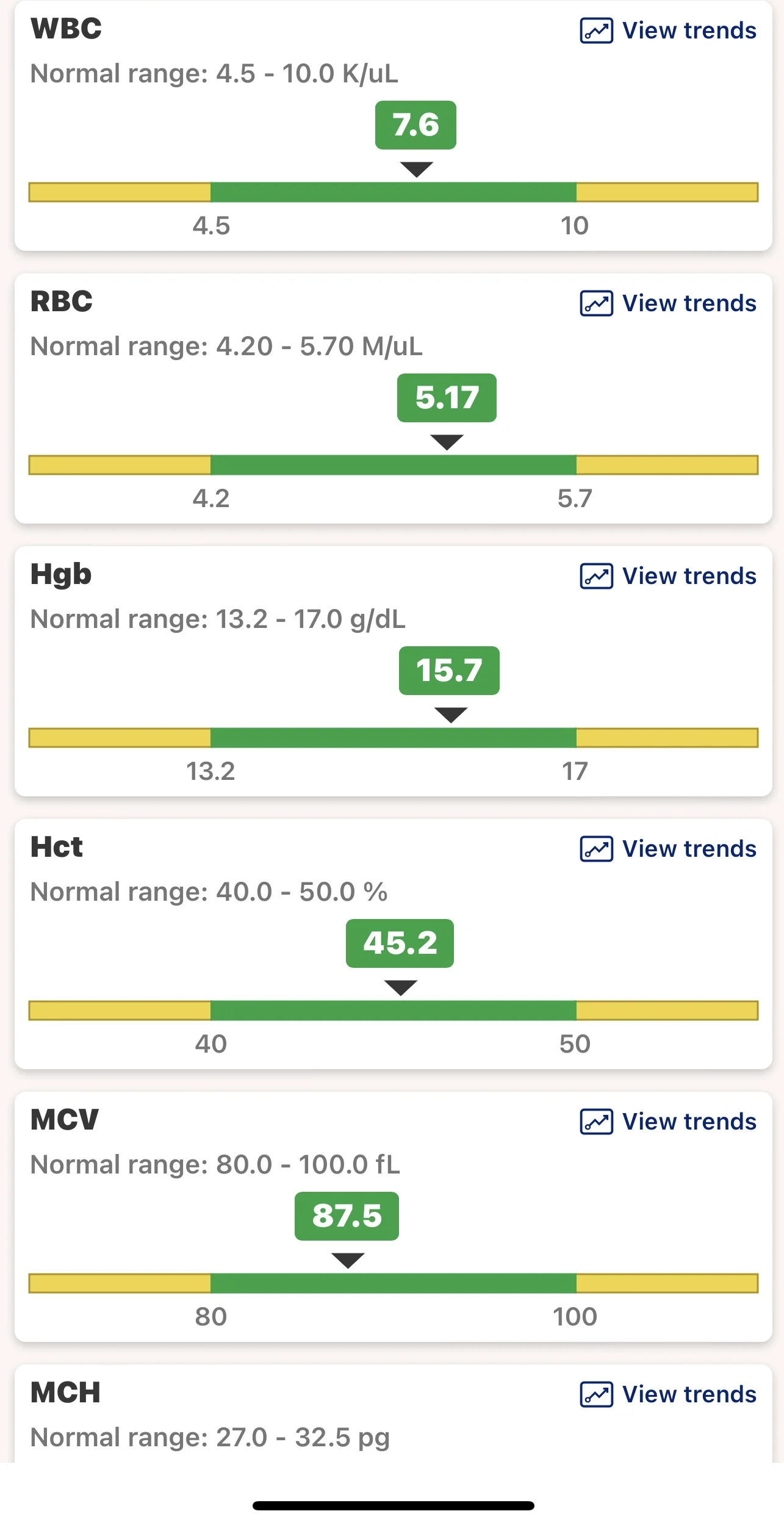The width and height of the screenshot is (784, 1525).
Task: Click the WBC range bar green segment
Action: click(394, 192)
